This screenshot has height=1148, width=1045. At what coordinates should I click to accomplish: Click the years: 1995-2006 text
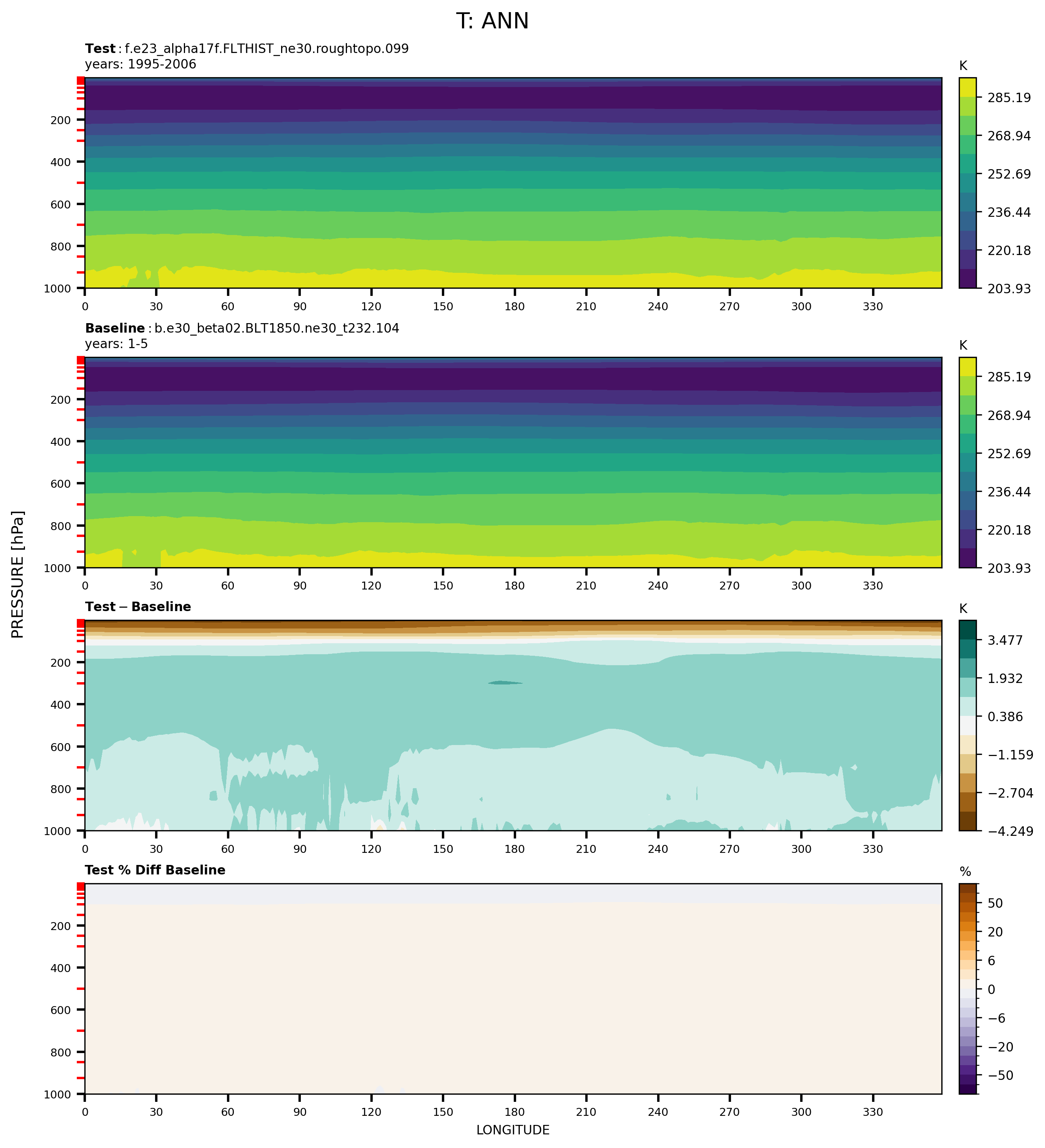140,64
